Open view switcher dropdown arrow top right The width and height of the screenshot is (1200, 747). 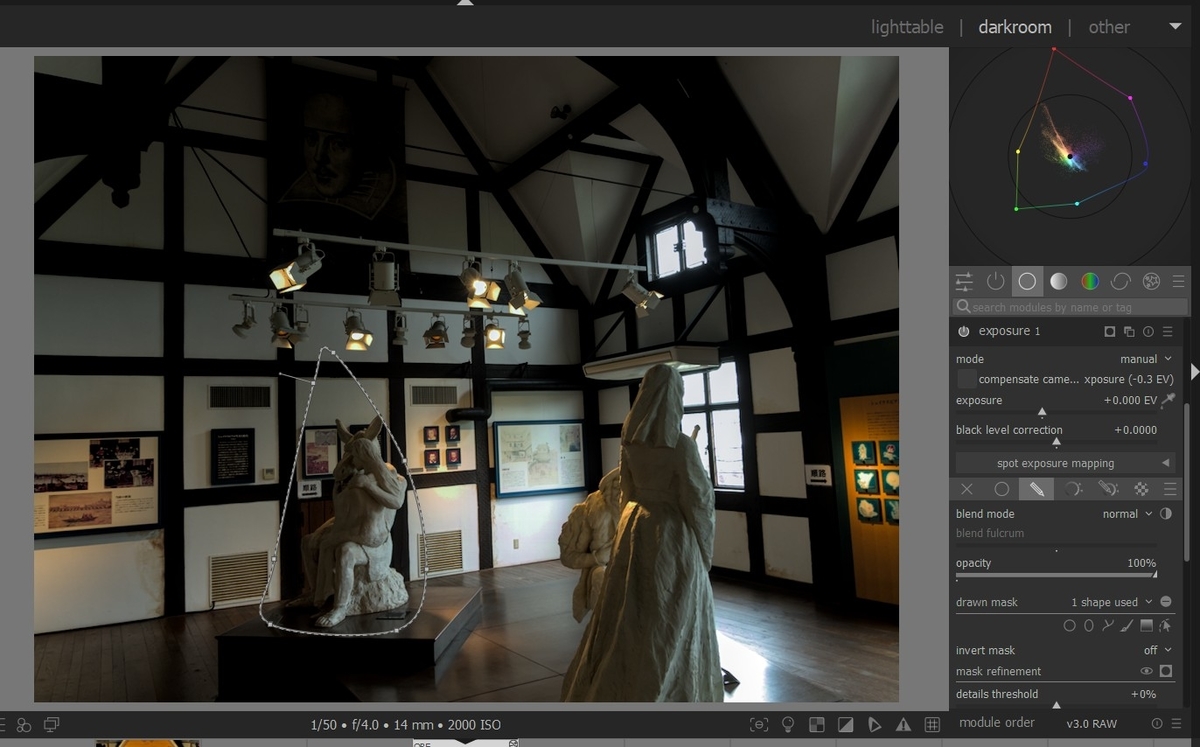coord(1175,27)
